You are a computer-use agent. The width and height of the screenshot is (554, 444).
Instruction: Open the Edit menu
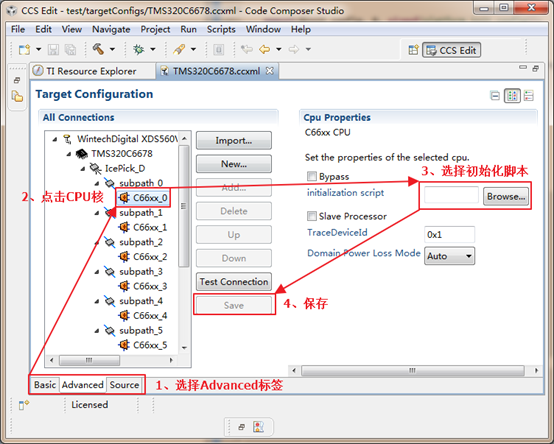[x=43, y=29]
